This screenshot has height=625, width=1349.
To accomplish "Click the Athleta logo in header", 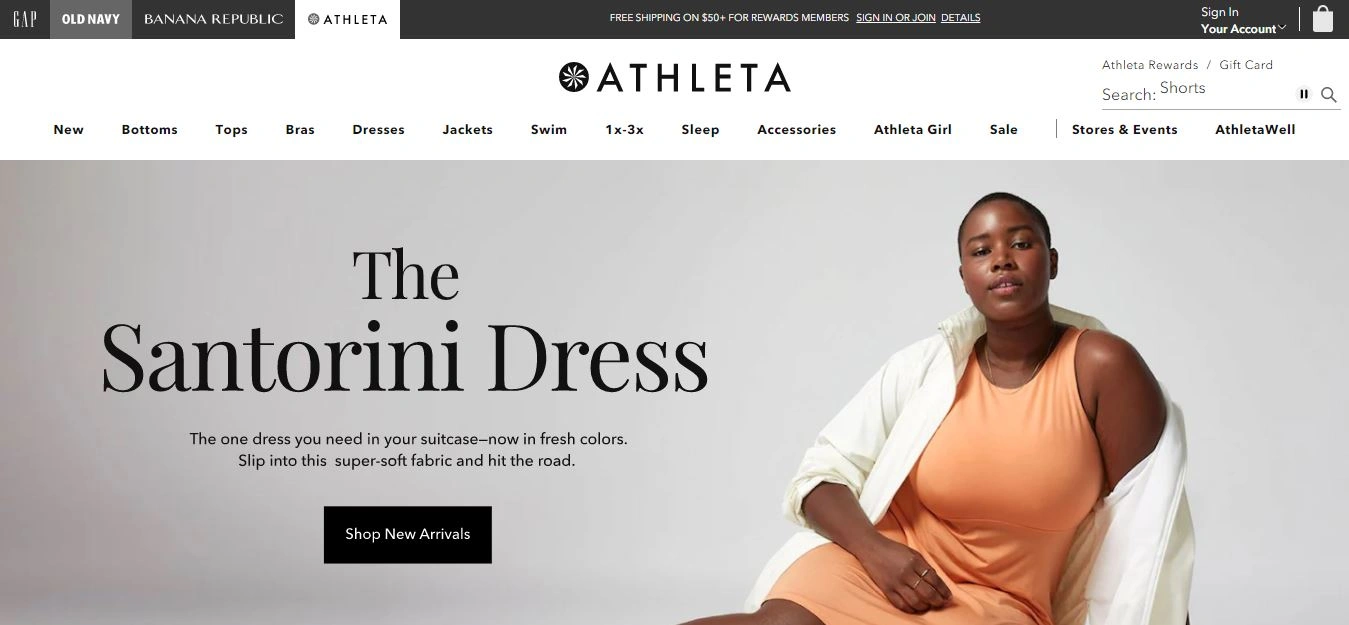I will pos(674,77).
